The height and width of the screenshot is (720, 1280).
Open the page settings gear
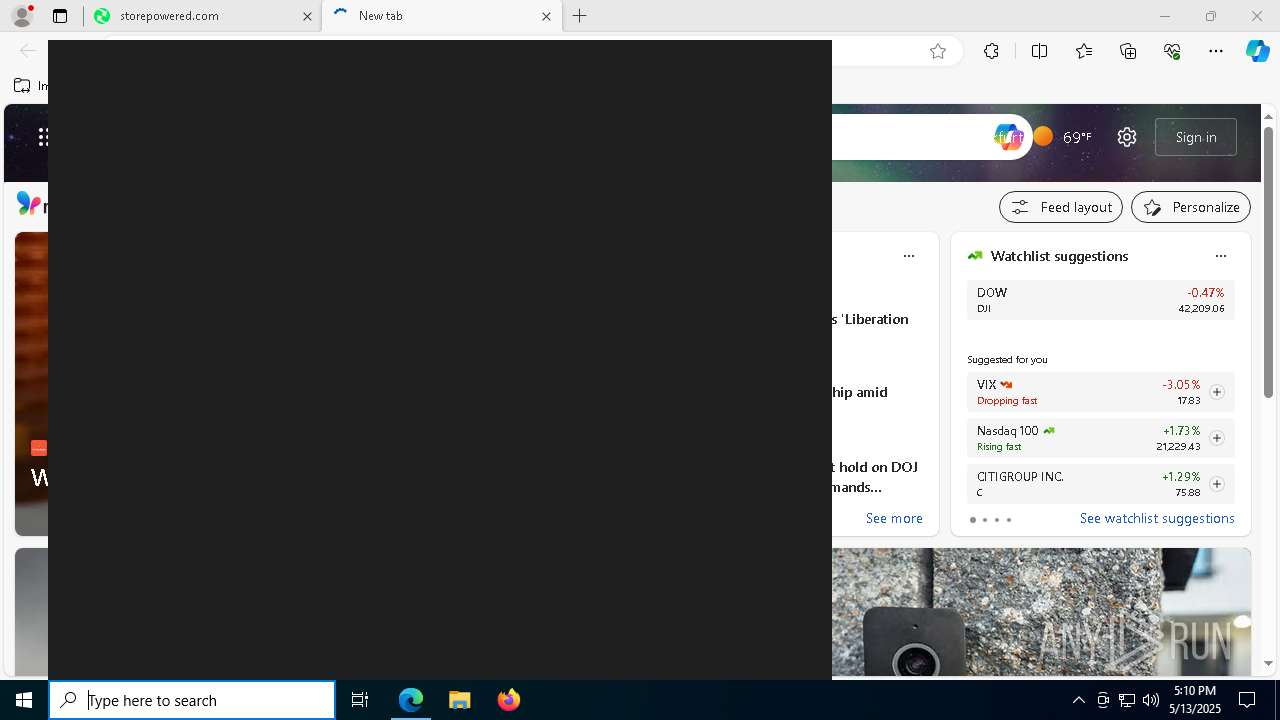(x=1127, y=137)
